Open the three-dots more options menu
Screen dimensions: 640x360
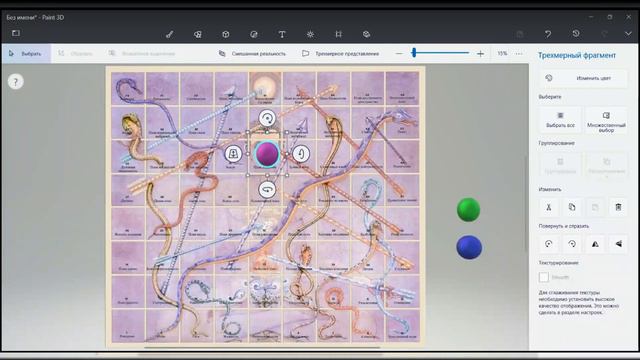[519, 53]
